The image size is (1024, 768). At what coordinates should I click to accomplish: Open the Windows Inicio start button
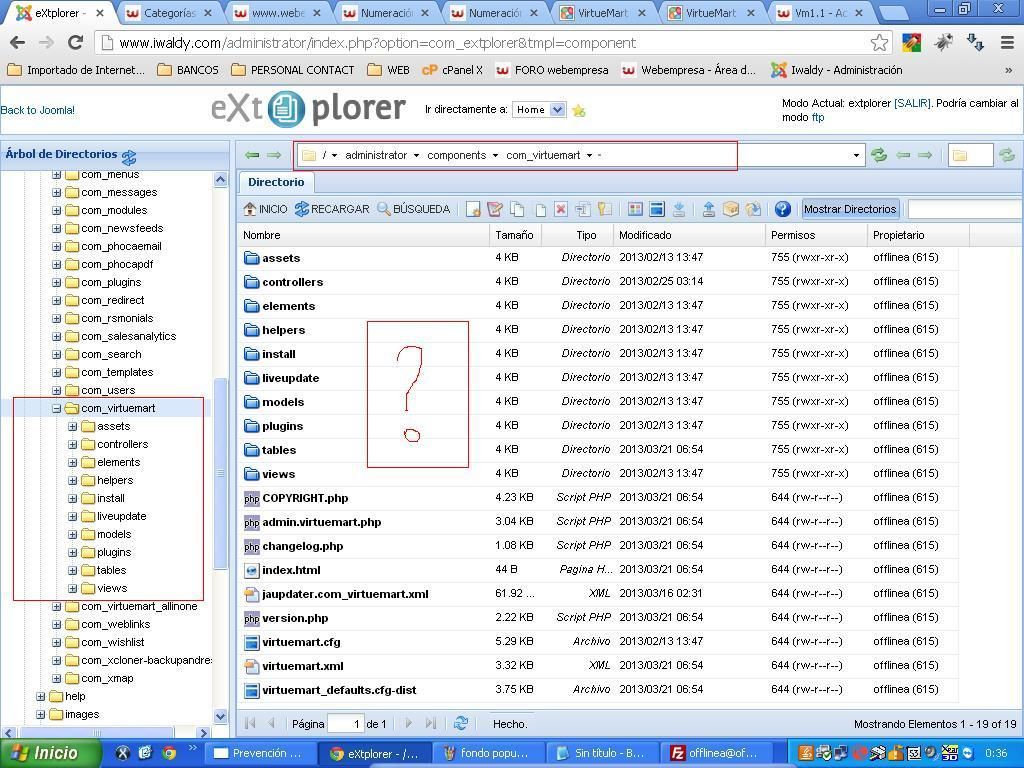pyautogui.click(x=50, y=753)
